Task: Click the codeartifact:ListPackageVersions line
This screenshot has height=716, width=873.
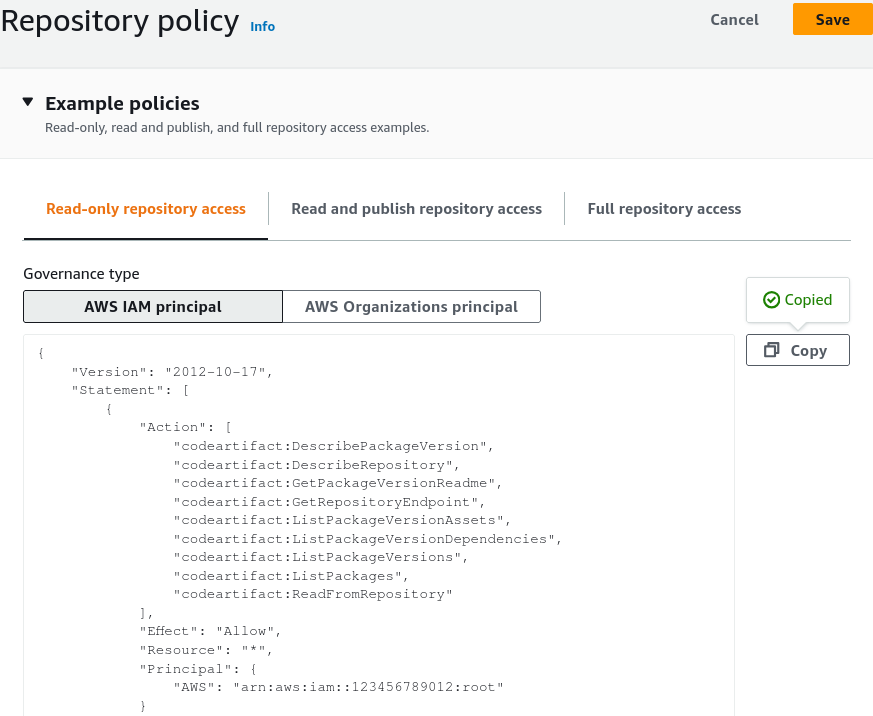Action: click(x=321, y=557)
